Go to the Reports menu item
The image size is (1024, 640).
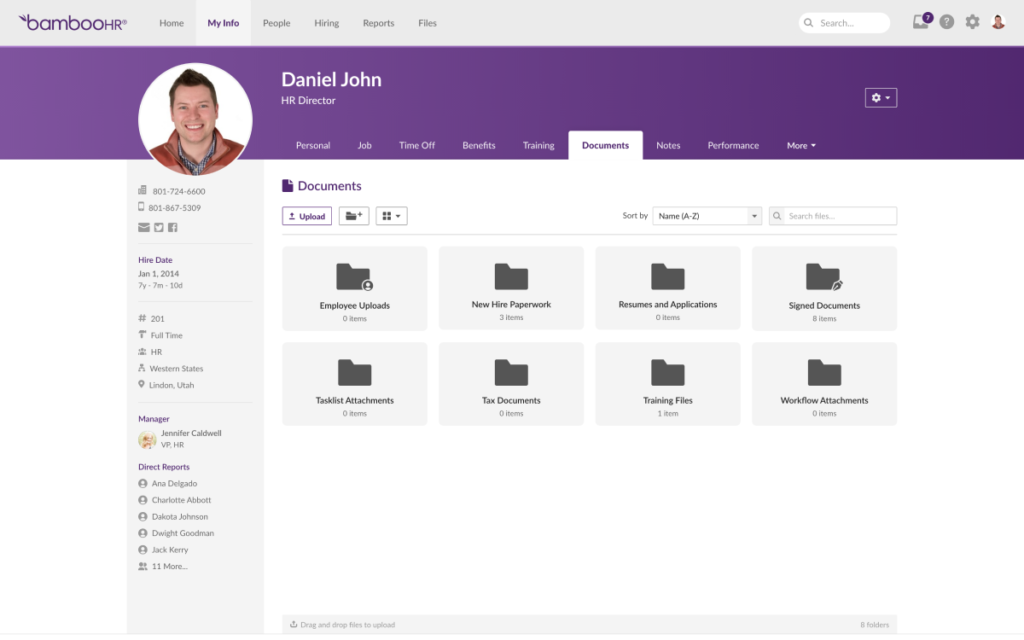[x=378, y=22]
